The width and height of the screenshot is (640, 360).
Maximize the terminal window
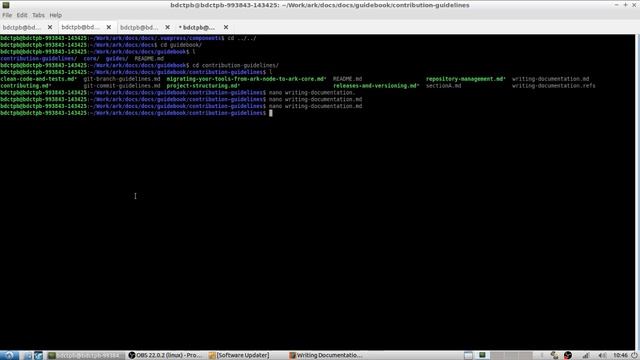coord(625,5)
